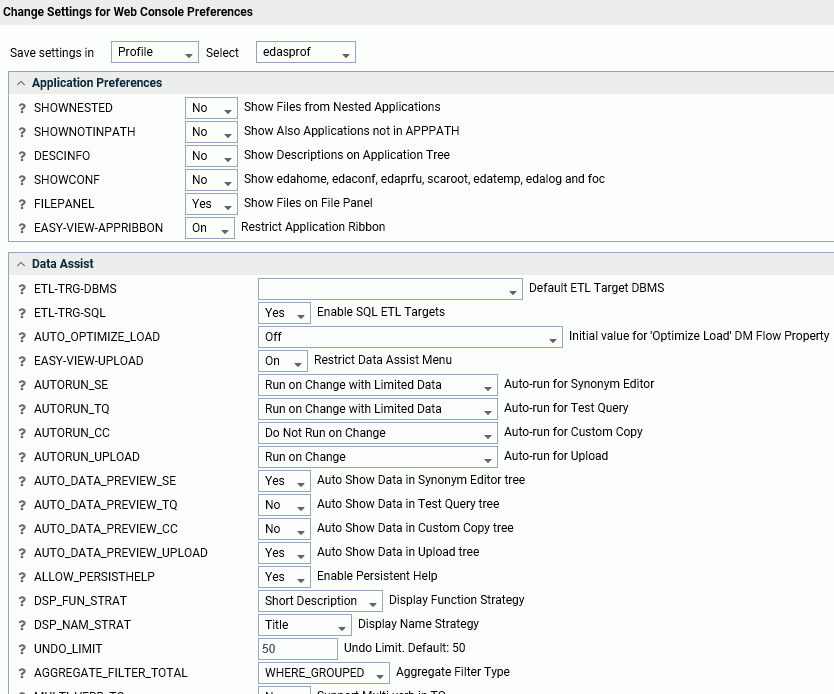This screenshot has width=834, height=694.
Task: Open the EASY-VIEW-APPRIBBON On dropdown
Action: click(x=210, y=228)
